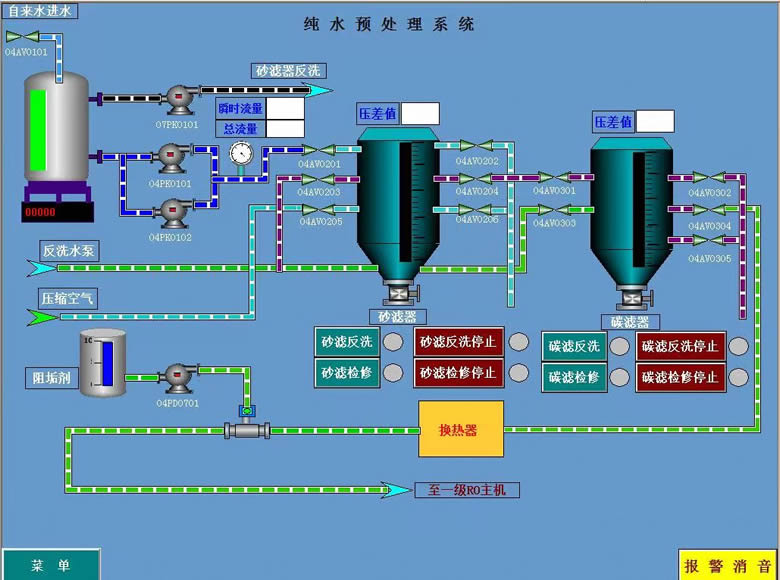
Task: Open the 菜单 menu button
Action: [x=51, y=566]
